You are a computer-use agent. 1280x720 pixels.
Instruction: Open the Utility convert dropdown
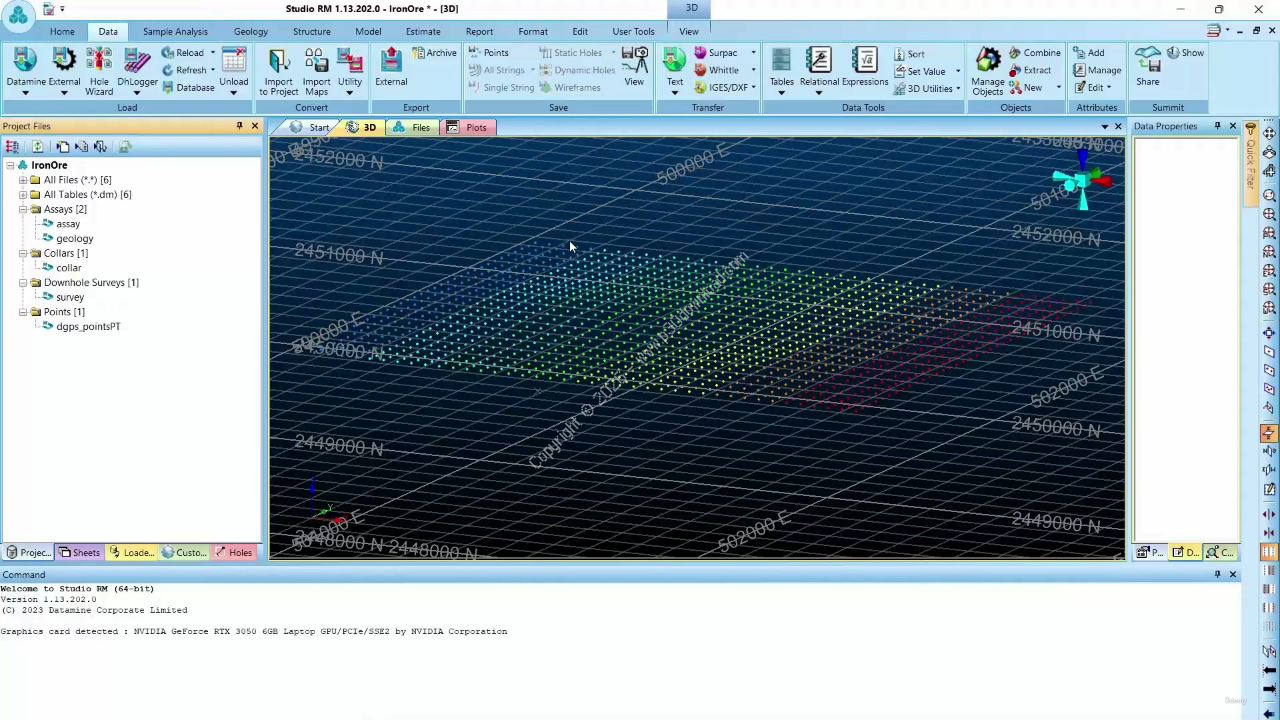(350, 93)
